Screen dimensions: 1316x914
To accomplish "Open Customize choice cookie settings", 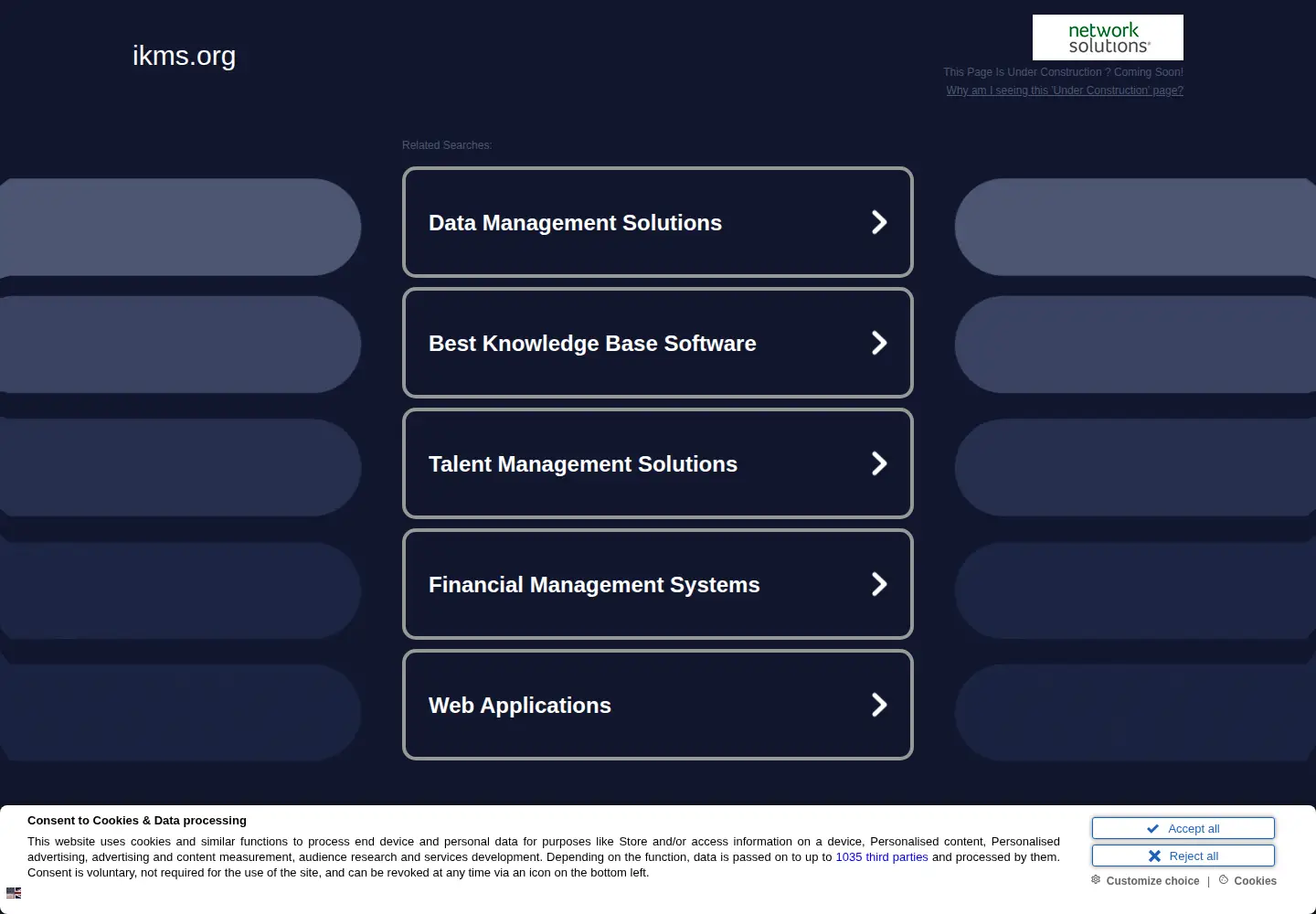I will 1152,881.
